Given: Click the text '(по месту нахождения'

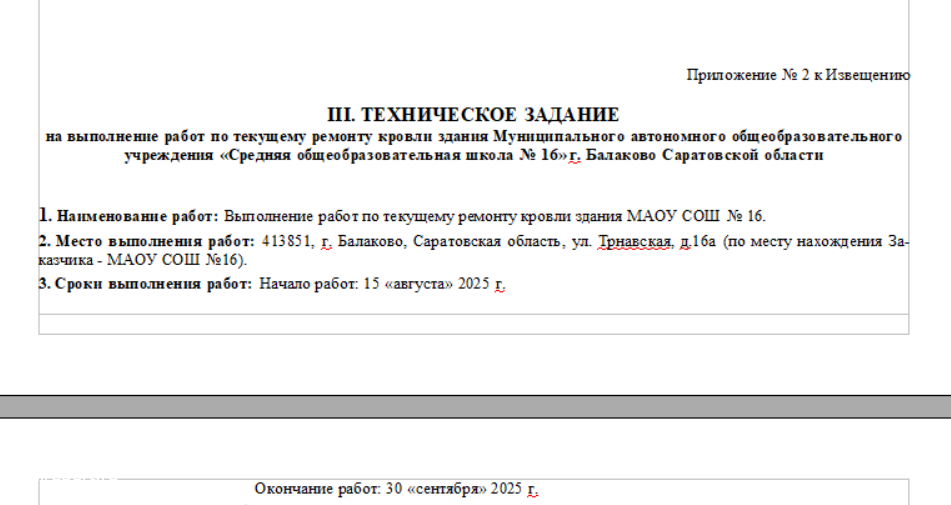Looking at the screenshot, I should click(x=802, y=241).
